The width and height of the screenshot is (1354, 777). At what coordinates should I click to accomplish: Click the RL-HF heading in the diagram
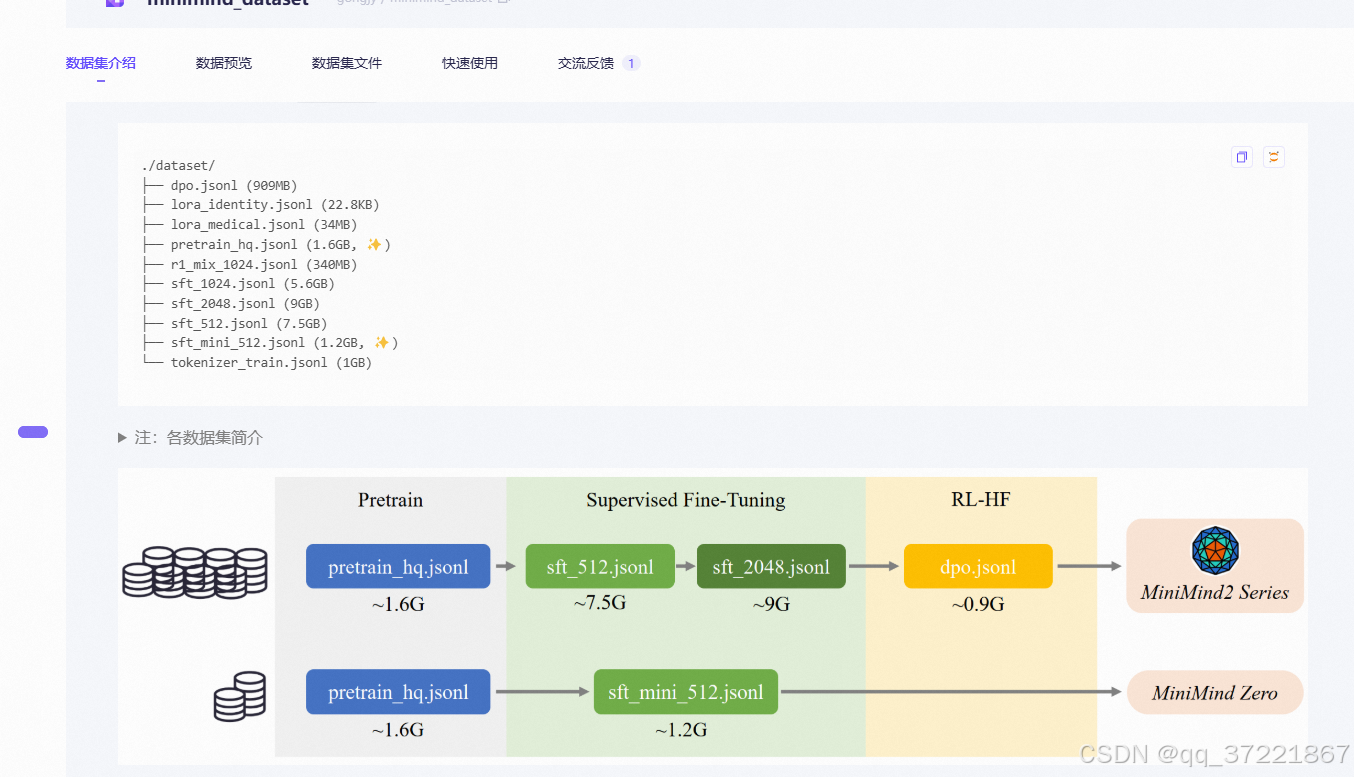point(981,499)
